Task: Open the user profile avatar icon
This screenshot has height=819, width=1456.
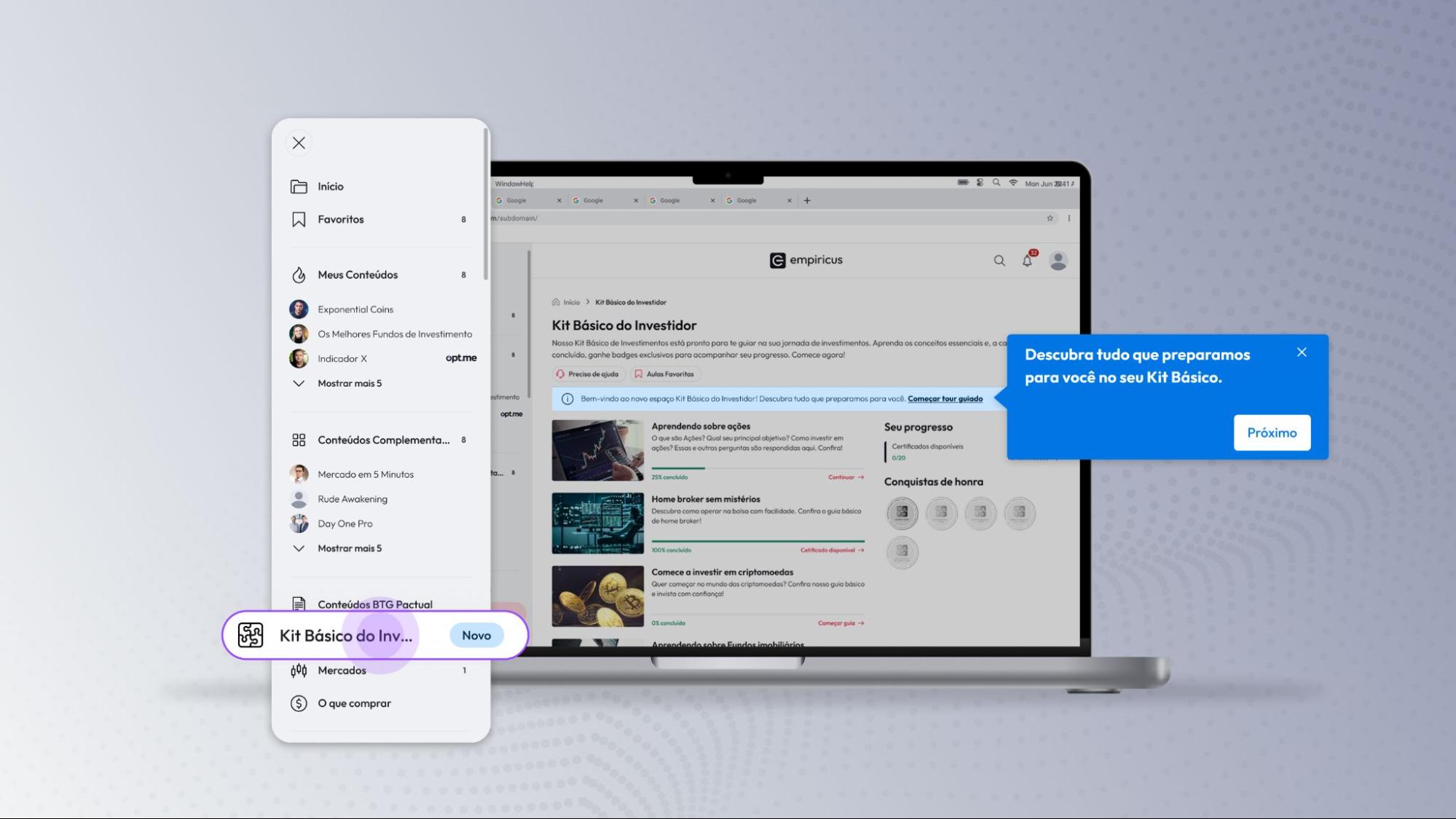Action: click(1058, 261)
